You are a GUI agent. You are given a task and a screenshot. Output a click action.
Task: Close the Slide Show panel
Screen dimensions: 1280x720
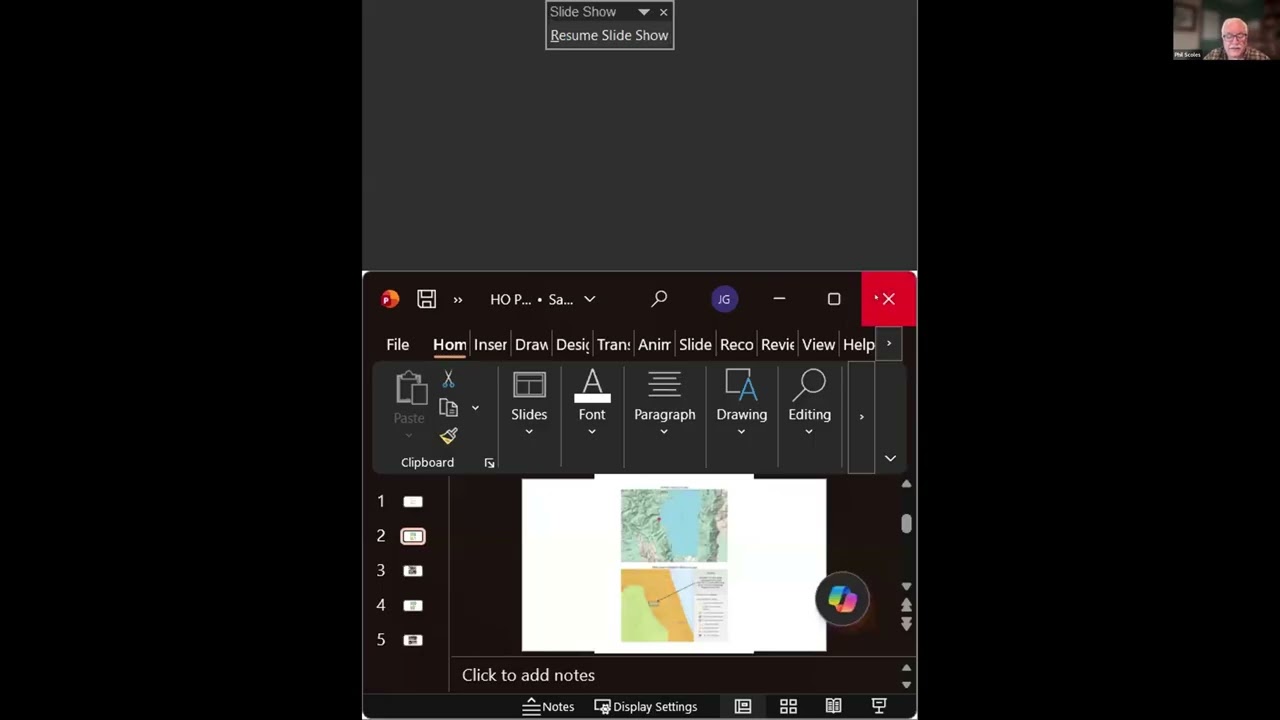pyautogui.click(x=663, y=12)
